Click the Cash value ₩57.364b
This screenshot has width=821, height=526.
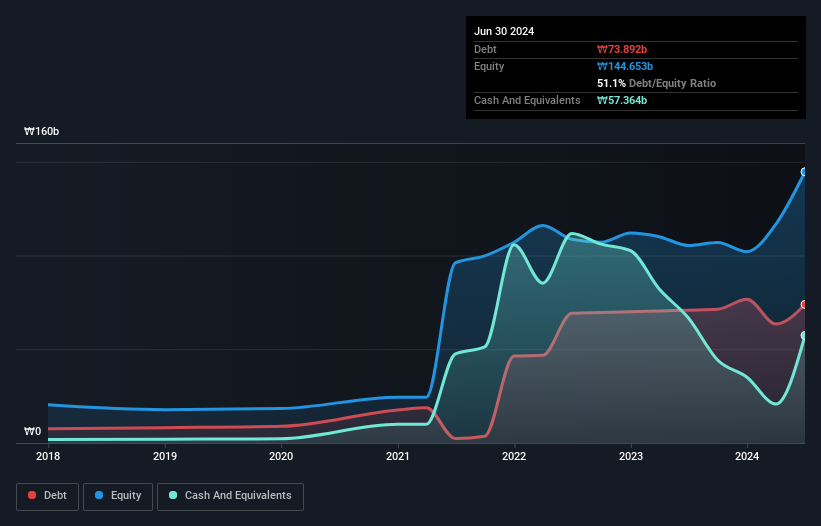(x=622, y=100)
